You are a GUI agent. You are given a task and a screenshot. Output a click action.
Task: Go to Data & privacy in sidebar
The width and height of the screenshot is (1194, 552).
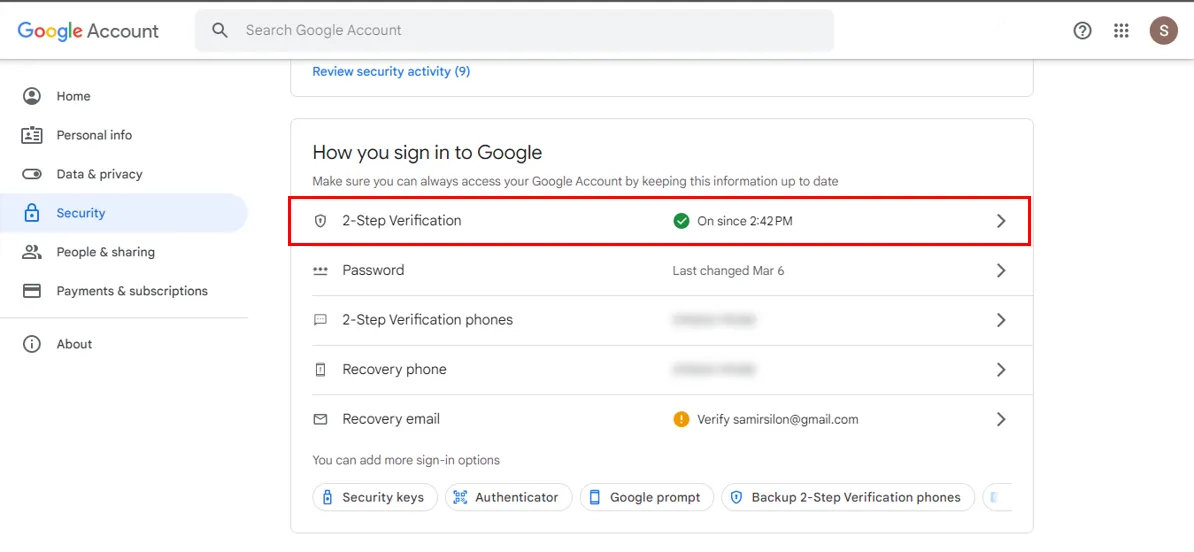(x=99, y=174)
